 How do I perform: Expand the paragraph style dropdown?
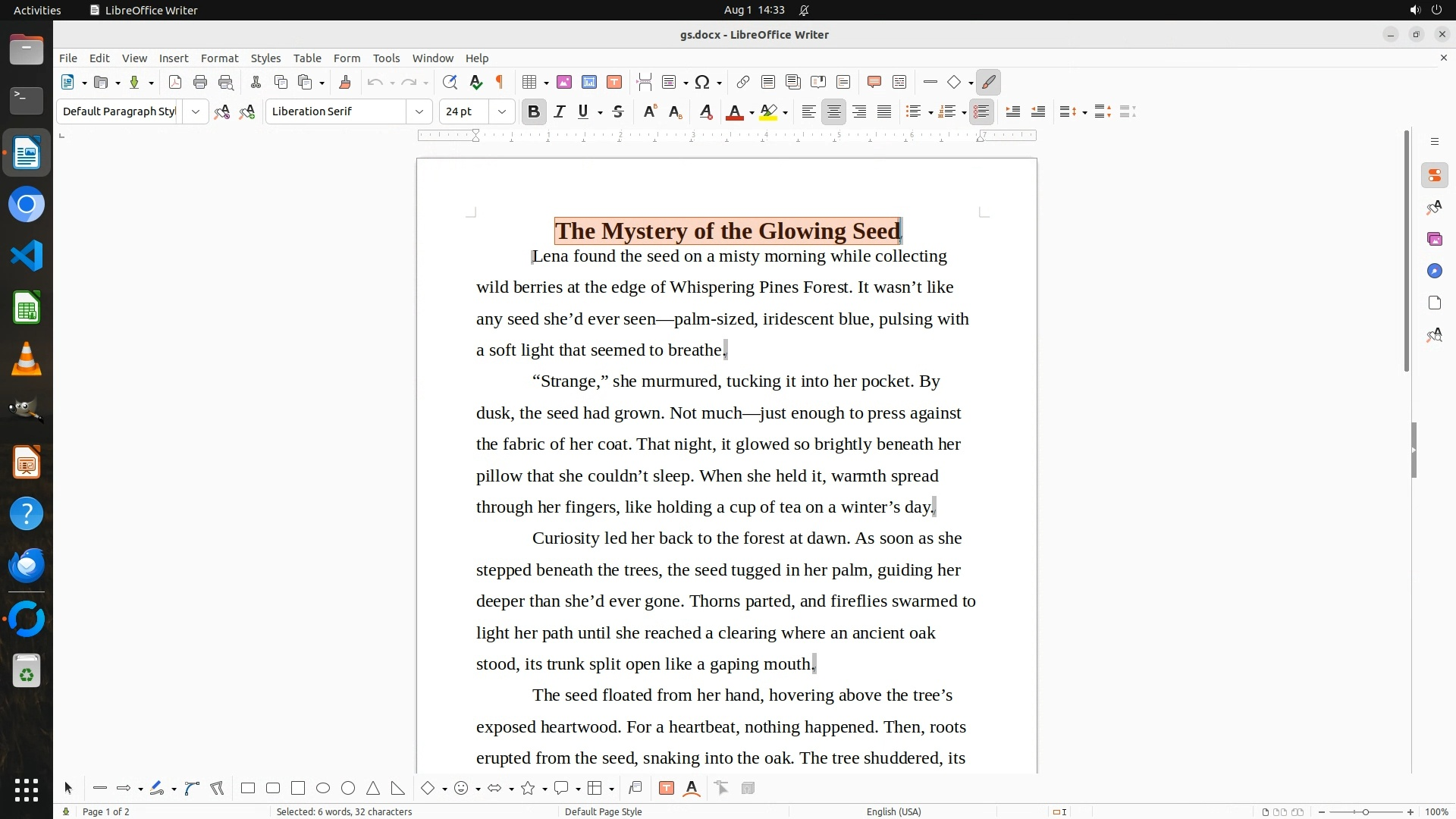(x=196, y=112)
